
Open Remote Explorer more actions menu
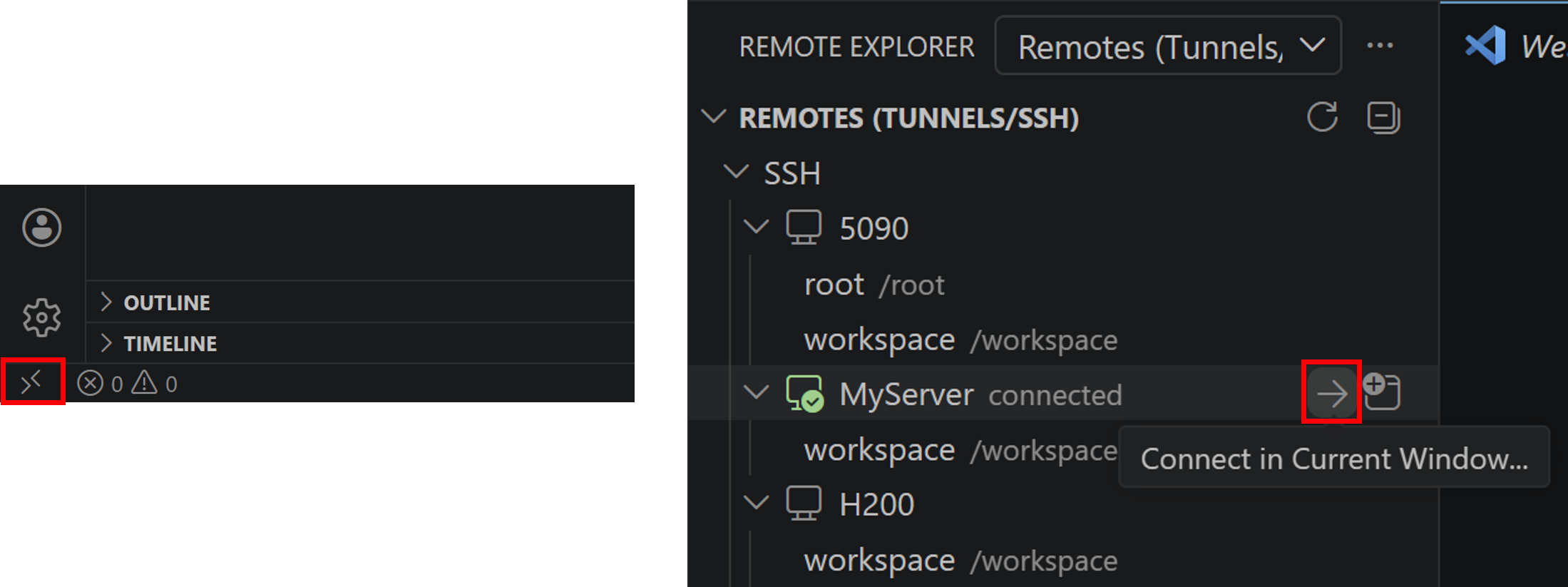[x=1380, y=46]
